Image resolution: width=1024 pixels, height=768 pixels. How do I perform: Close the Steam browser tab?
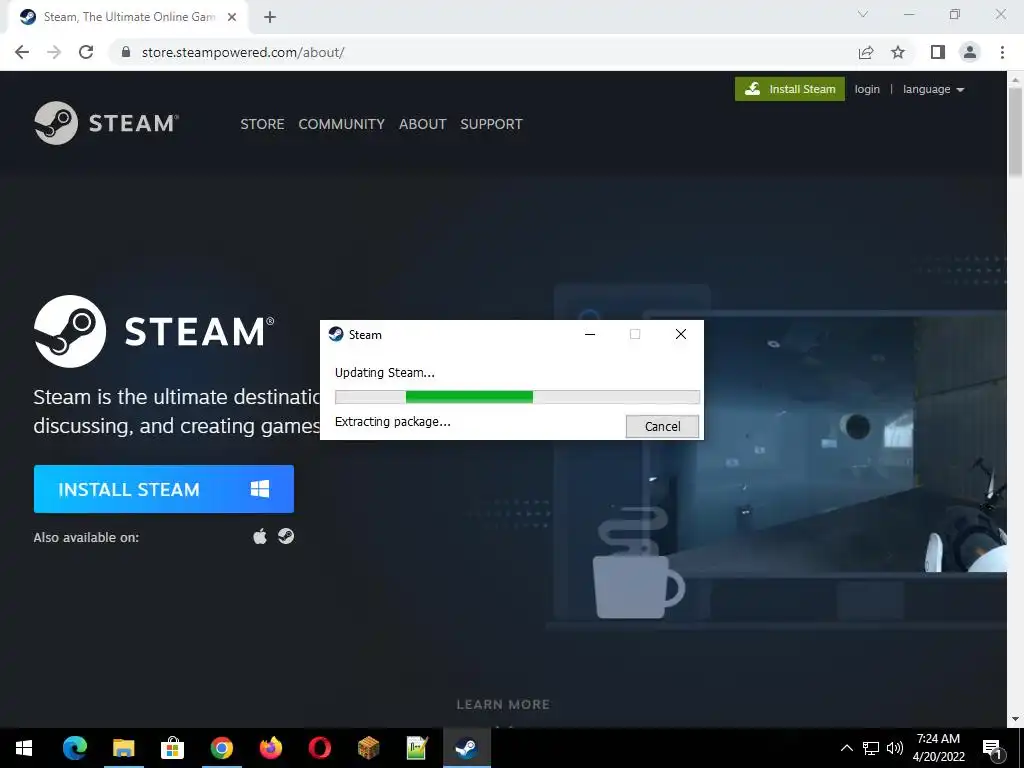point(232,18)
